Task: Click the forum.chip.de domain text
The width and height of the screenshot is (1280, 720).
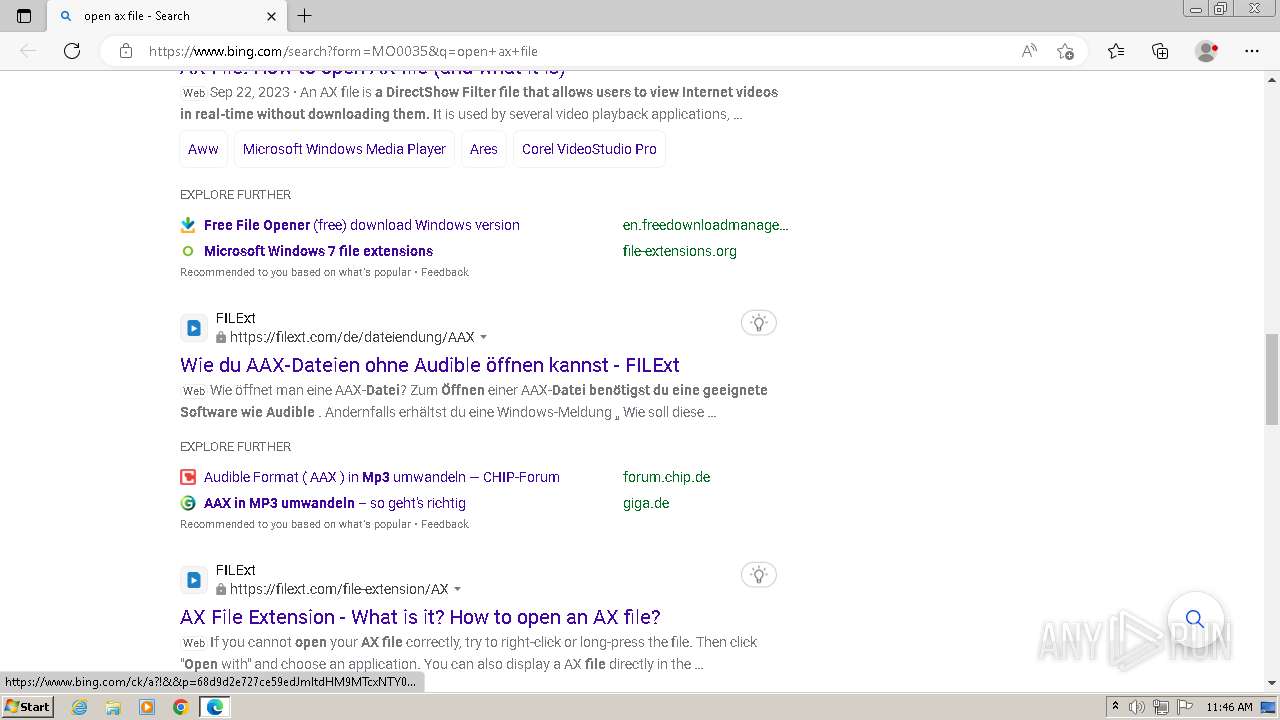Action: point(666,477)
